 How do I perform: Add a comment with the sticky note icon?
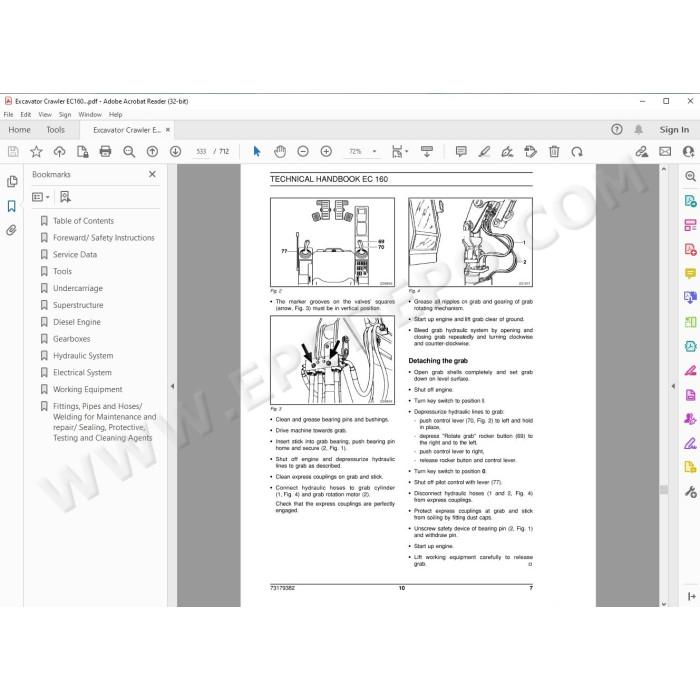(x=461, y=152)
